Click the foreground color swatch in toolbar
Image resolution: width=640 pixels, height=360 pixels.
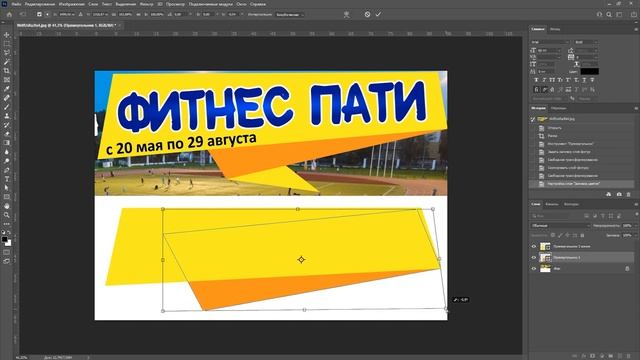tap(4, 240)
